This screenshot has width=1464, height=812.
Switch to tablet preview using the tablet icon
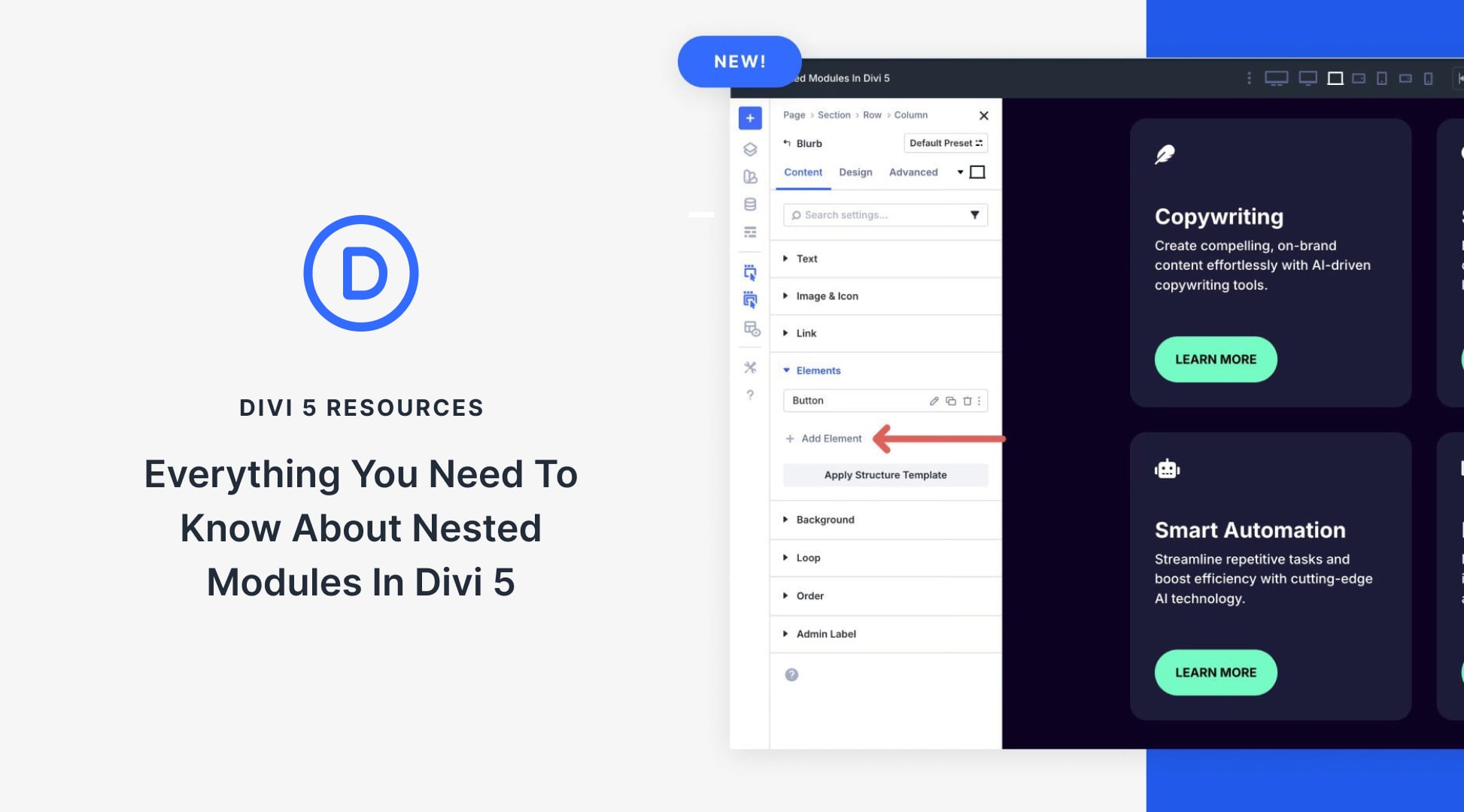(x=1381, y=77)
